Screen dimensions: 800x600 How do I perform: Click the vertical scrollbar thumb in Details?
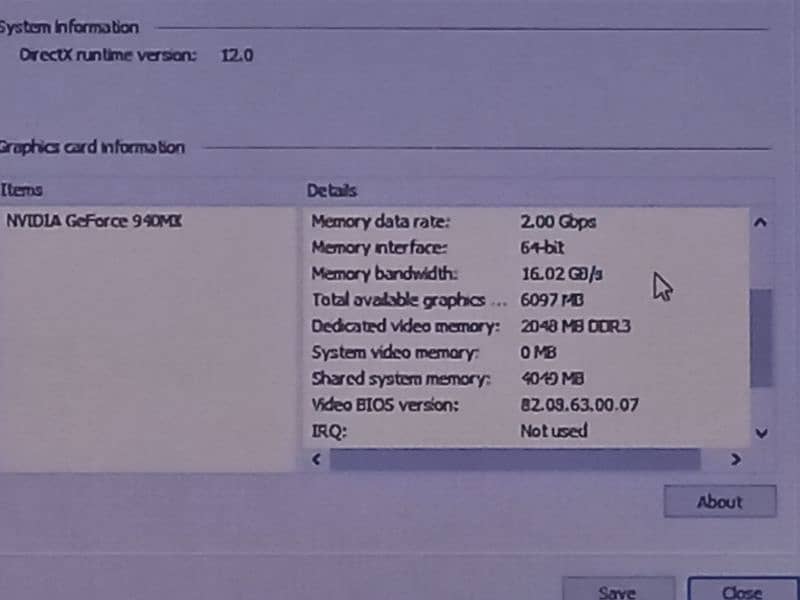click(x=760, y=337)
